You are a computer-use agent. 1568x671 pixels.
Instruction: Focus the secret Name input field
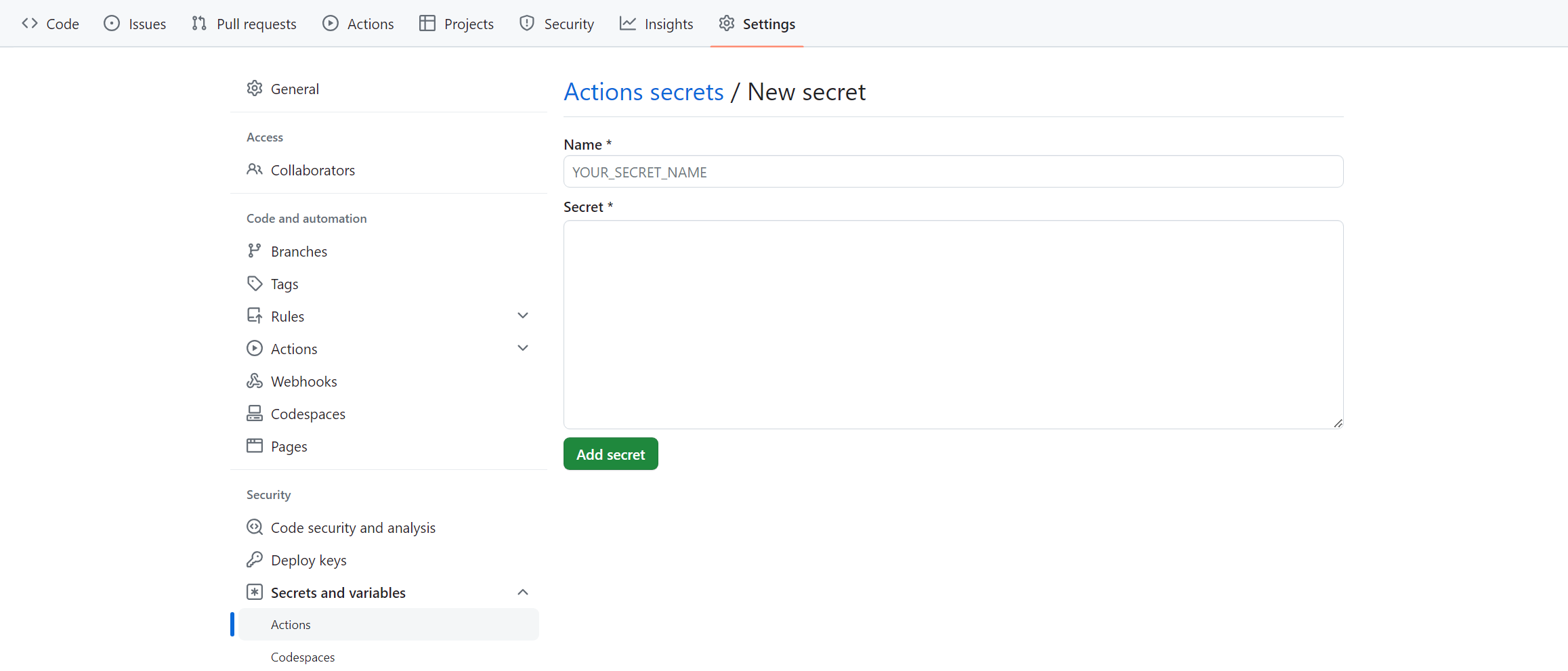click(953, 172)
